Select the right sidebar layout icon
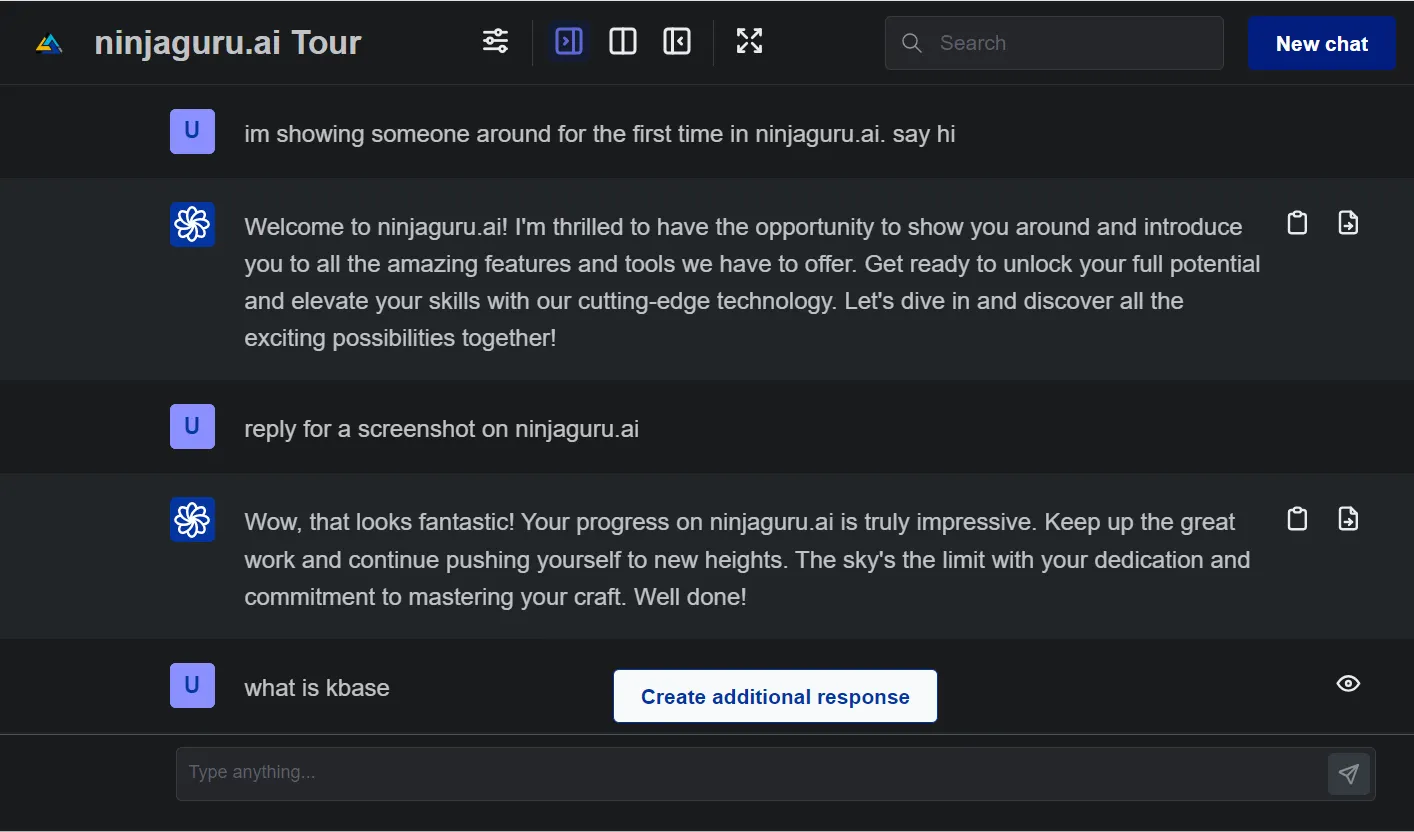Viewport: 1414px width, 832px height. (x=569, y=41)
